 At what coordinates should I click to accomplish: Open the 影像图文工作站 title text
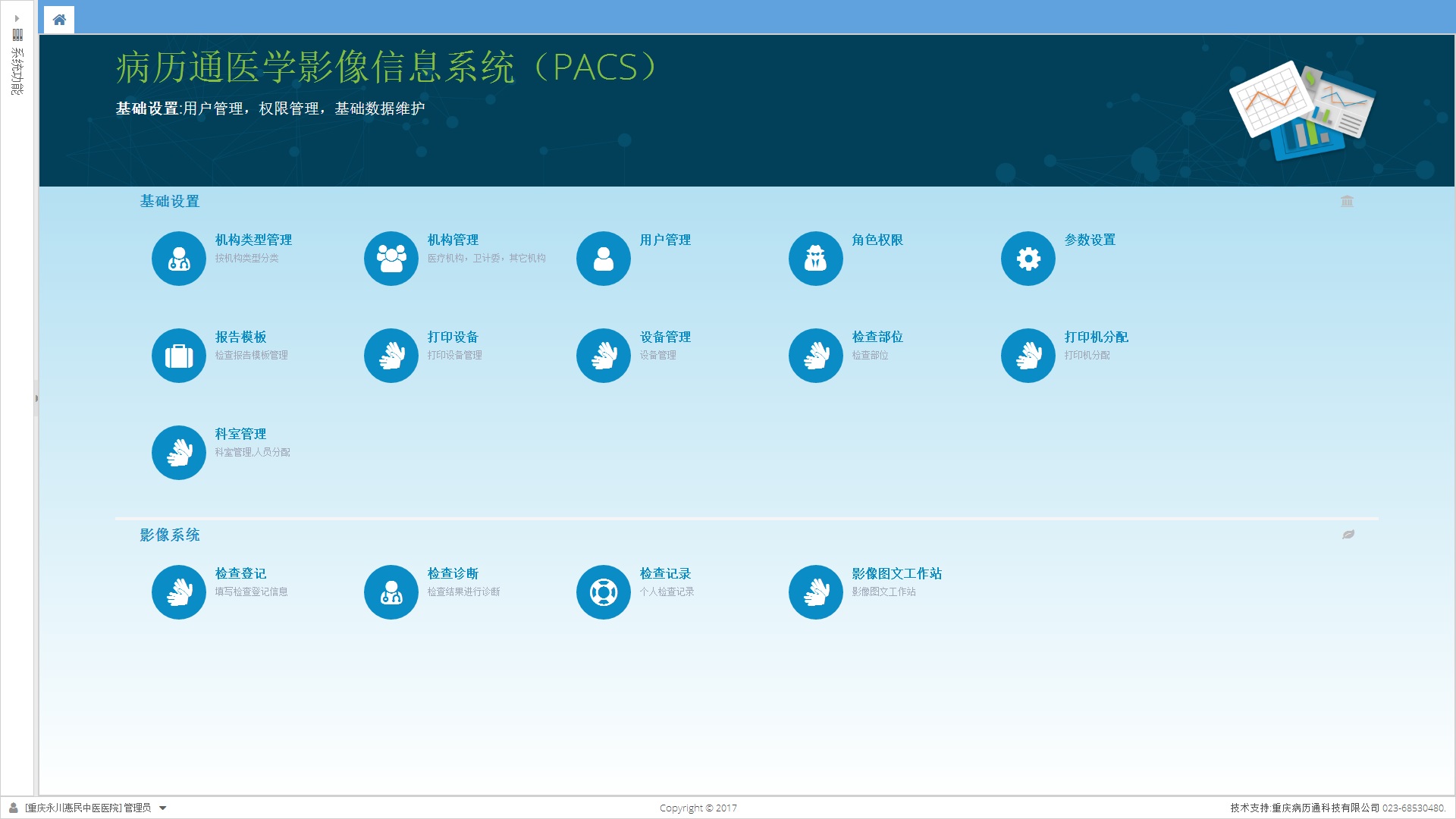pyautogui.click(x=896, y=573)
